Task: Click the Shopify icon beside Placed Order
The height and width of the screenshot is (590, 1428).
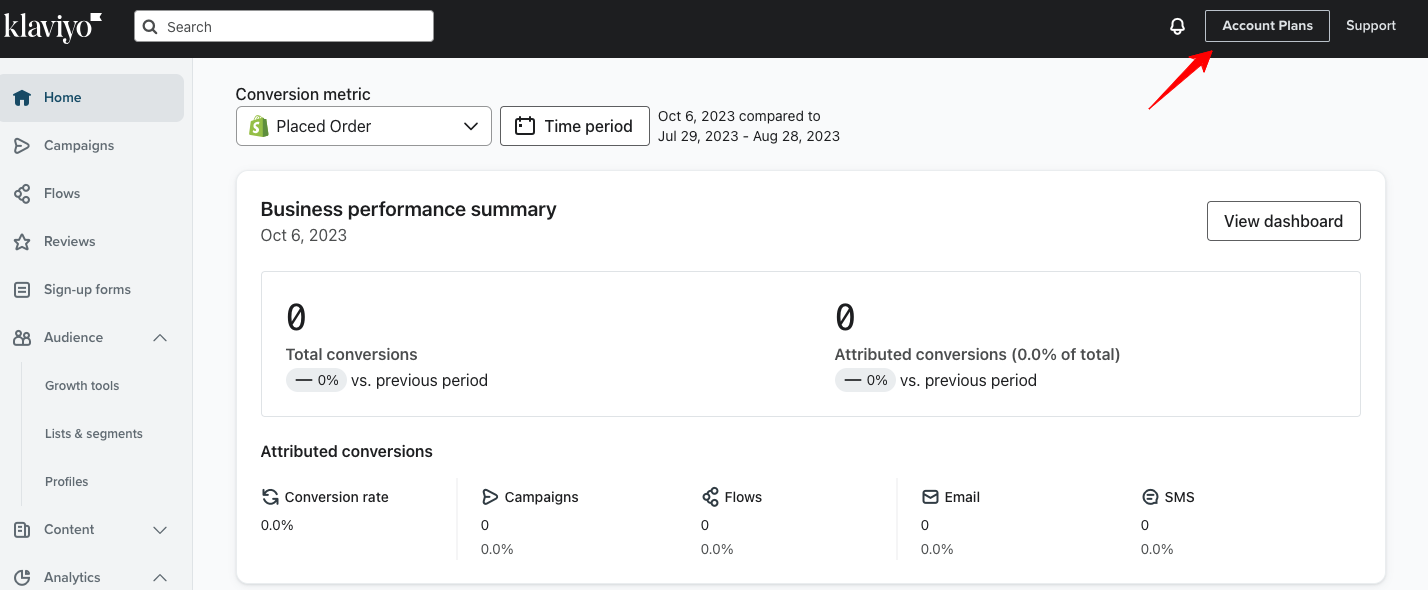Action: (x=258, y=126)
